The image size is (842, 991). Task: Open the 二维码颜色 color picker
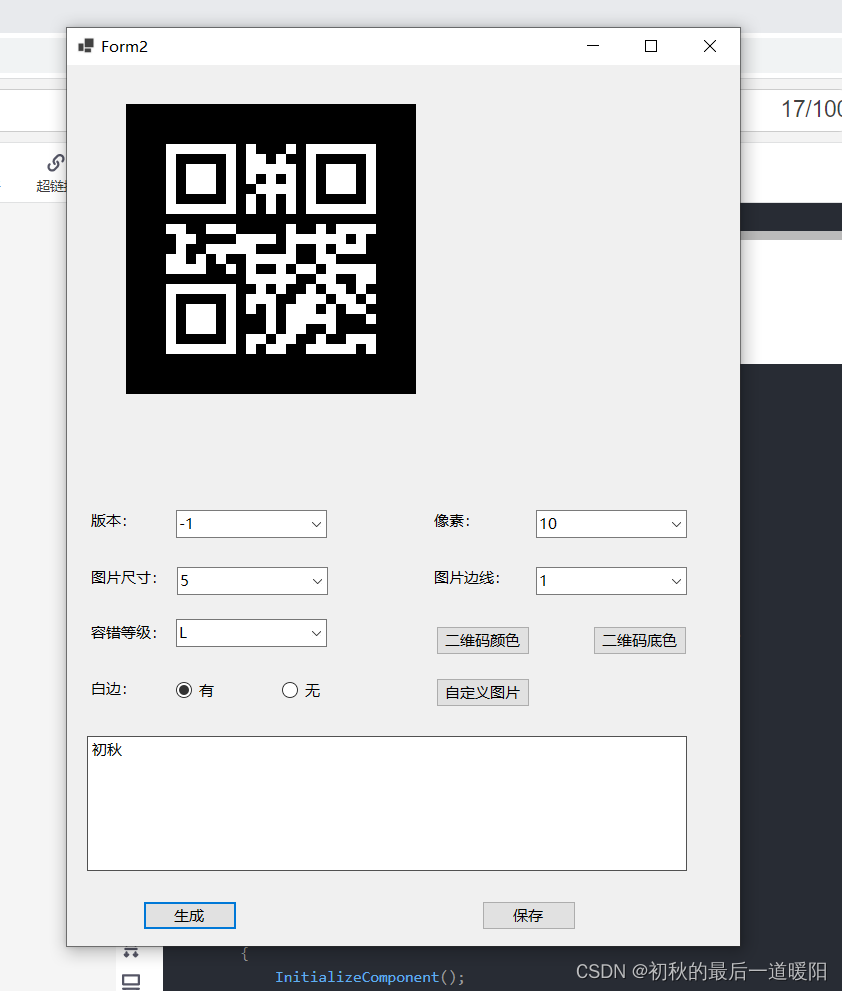coord(482,640)
